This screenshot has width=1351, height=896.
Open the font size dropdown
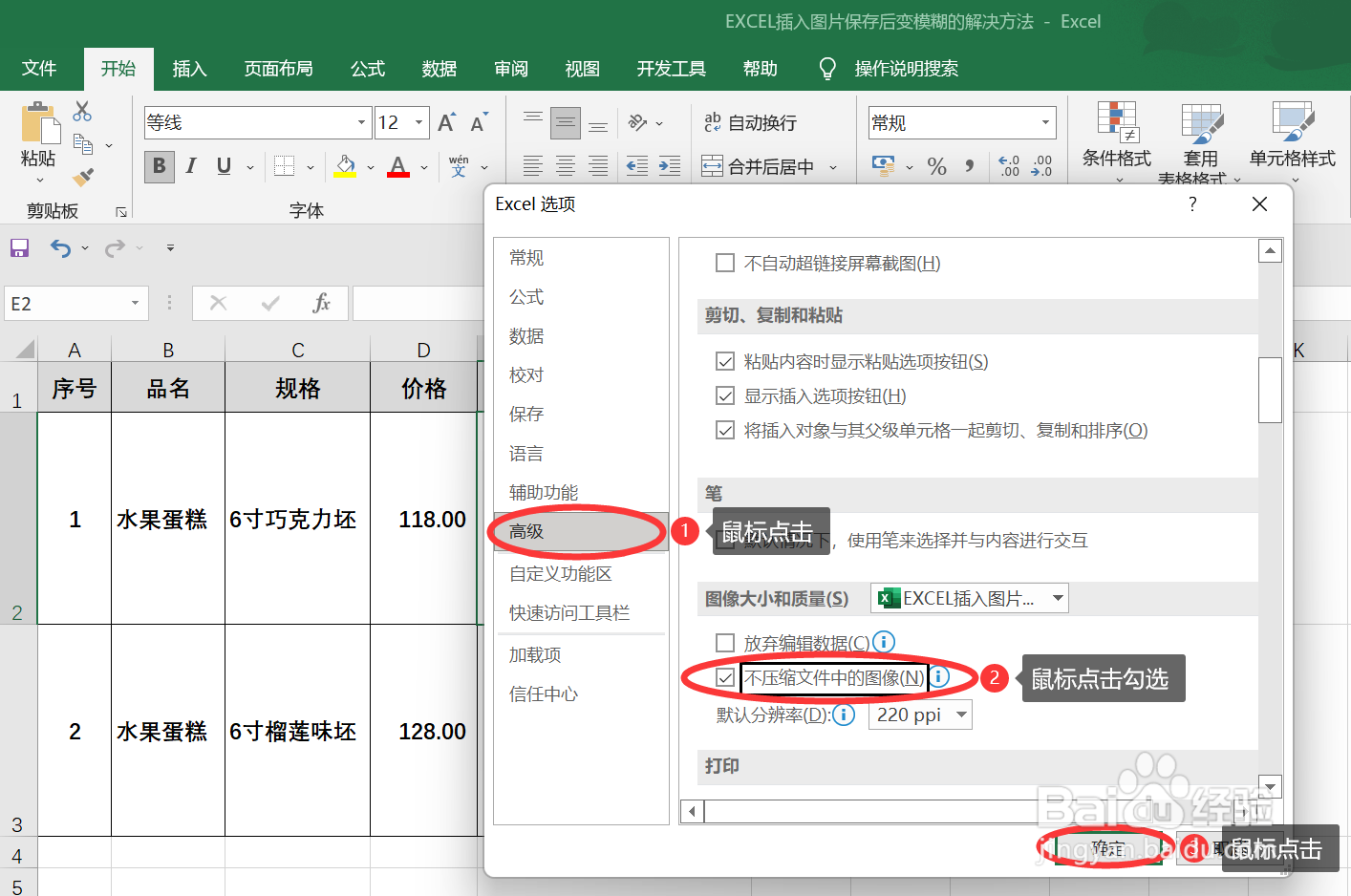[418, 122]
